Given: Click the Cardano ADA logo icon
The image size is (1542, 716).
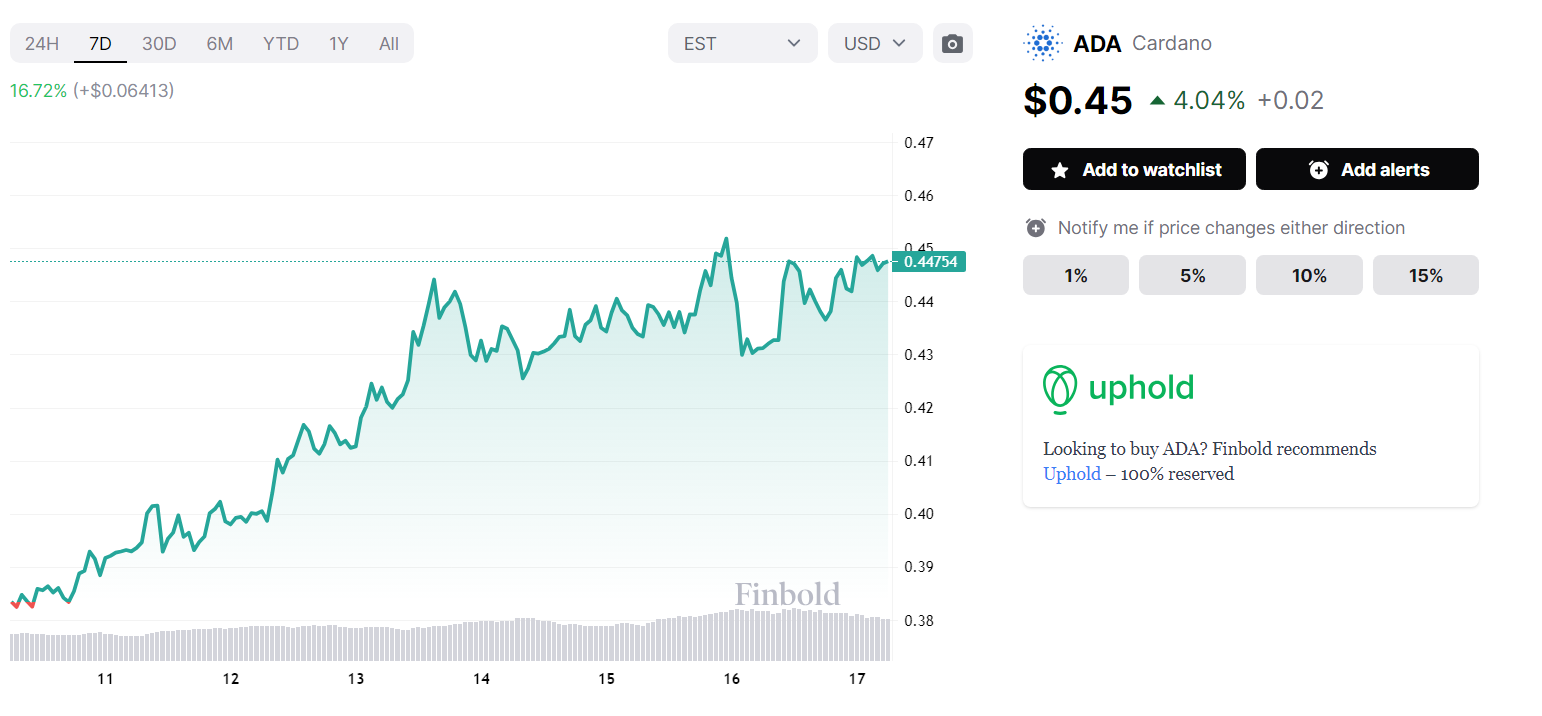Looking at the screenshot, I should pos(1042,43).
